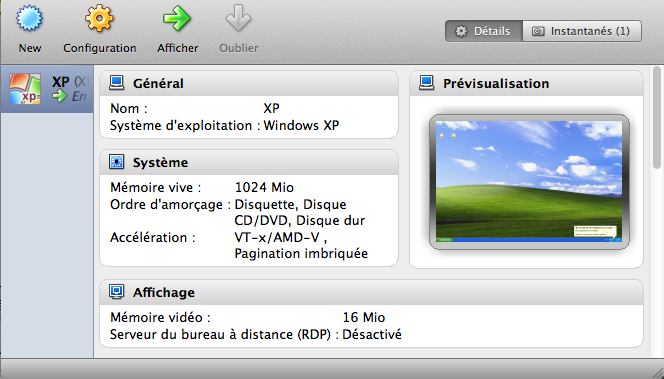Click the 'Pagination imbriquée' text
This screenshot has height=379, width=664.
click(x=301, y=254)
